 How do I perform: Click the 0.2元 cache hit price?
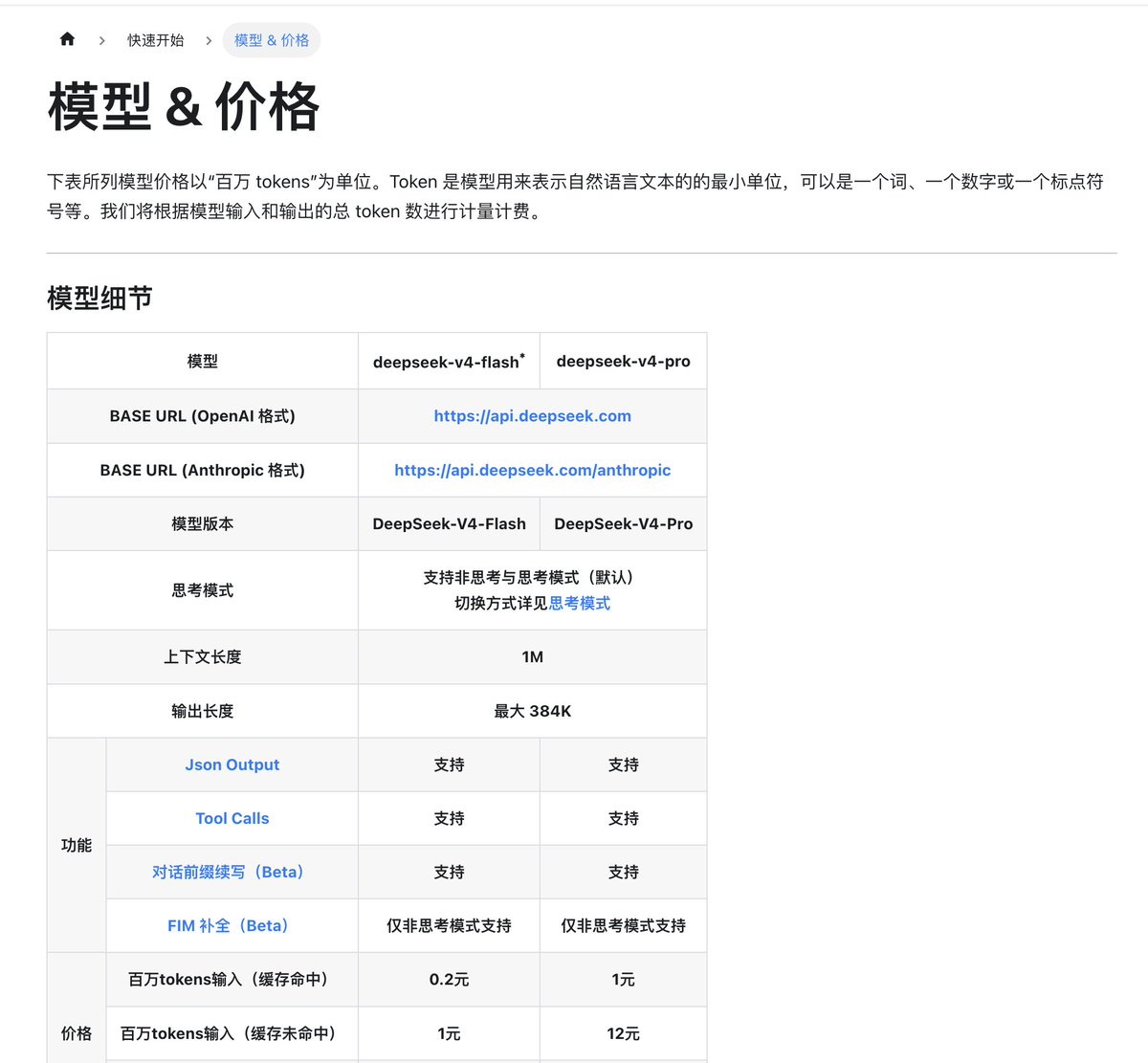[x=449, y=980]
